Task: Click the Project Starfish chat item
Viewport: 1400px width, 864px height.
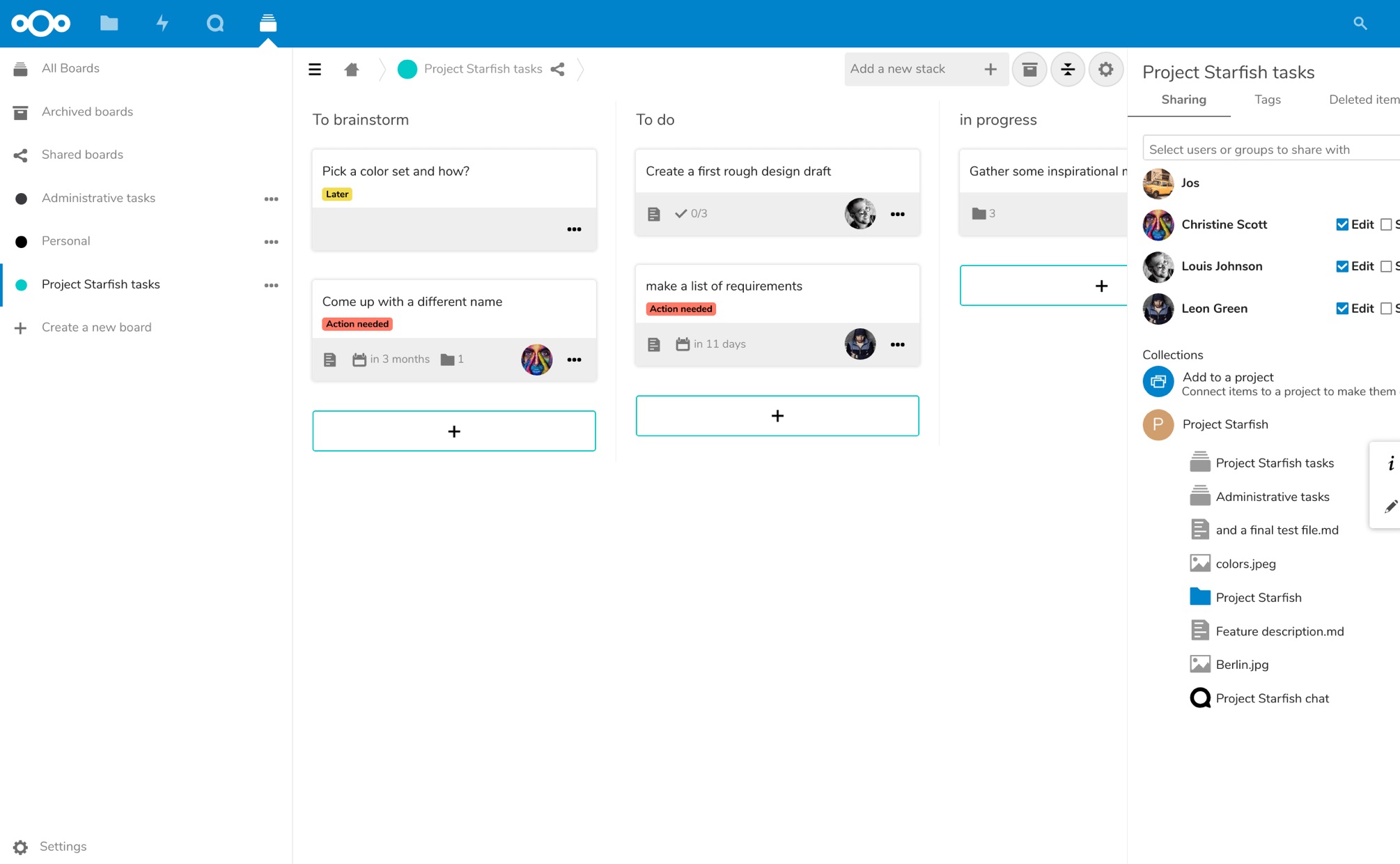Action: click(1271, 698)
